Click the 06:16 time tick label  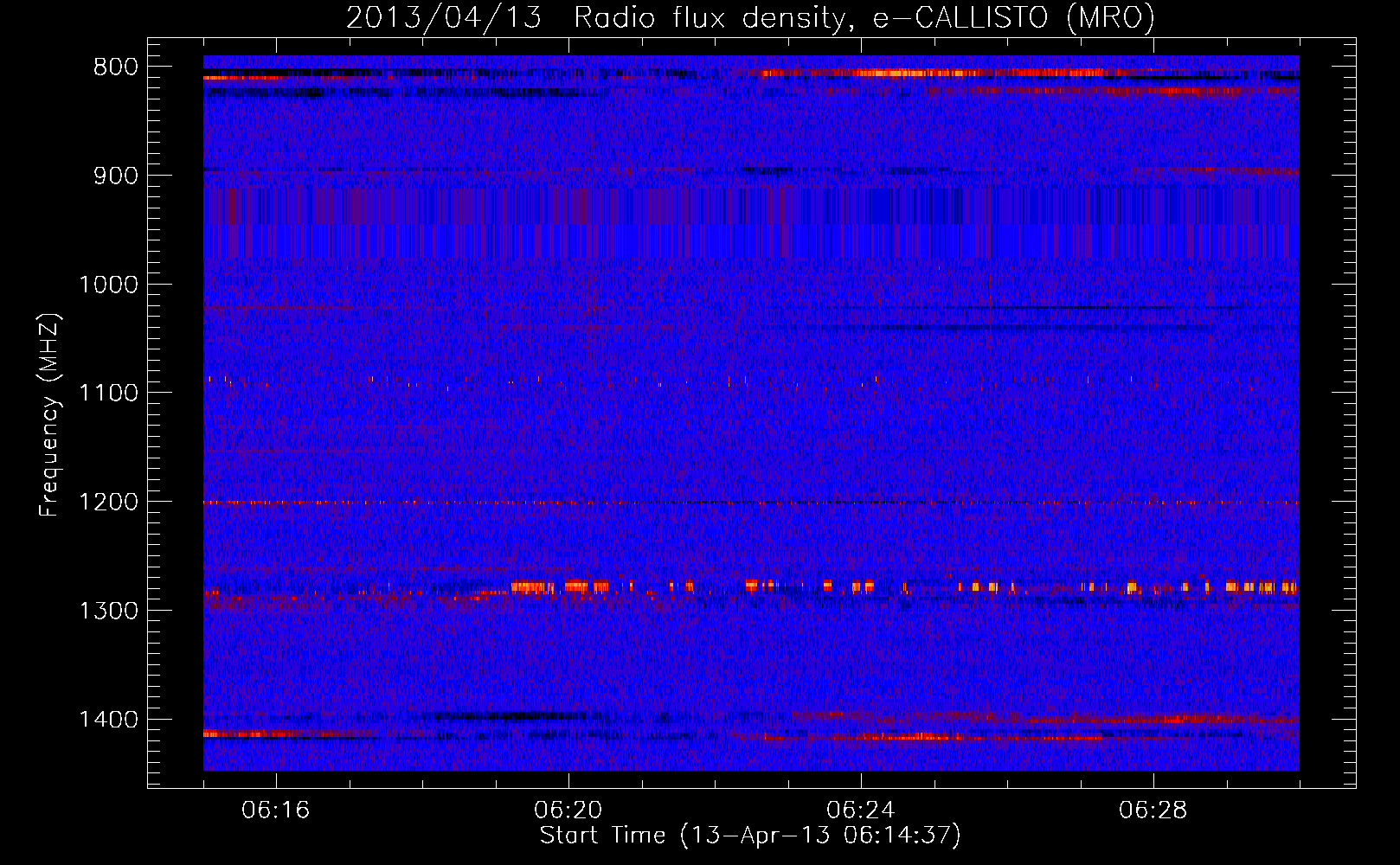click(276, 811)
